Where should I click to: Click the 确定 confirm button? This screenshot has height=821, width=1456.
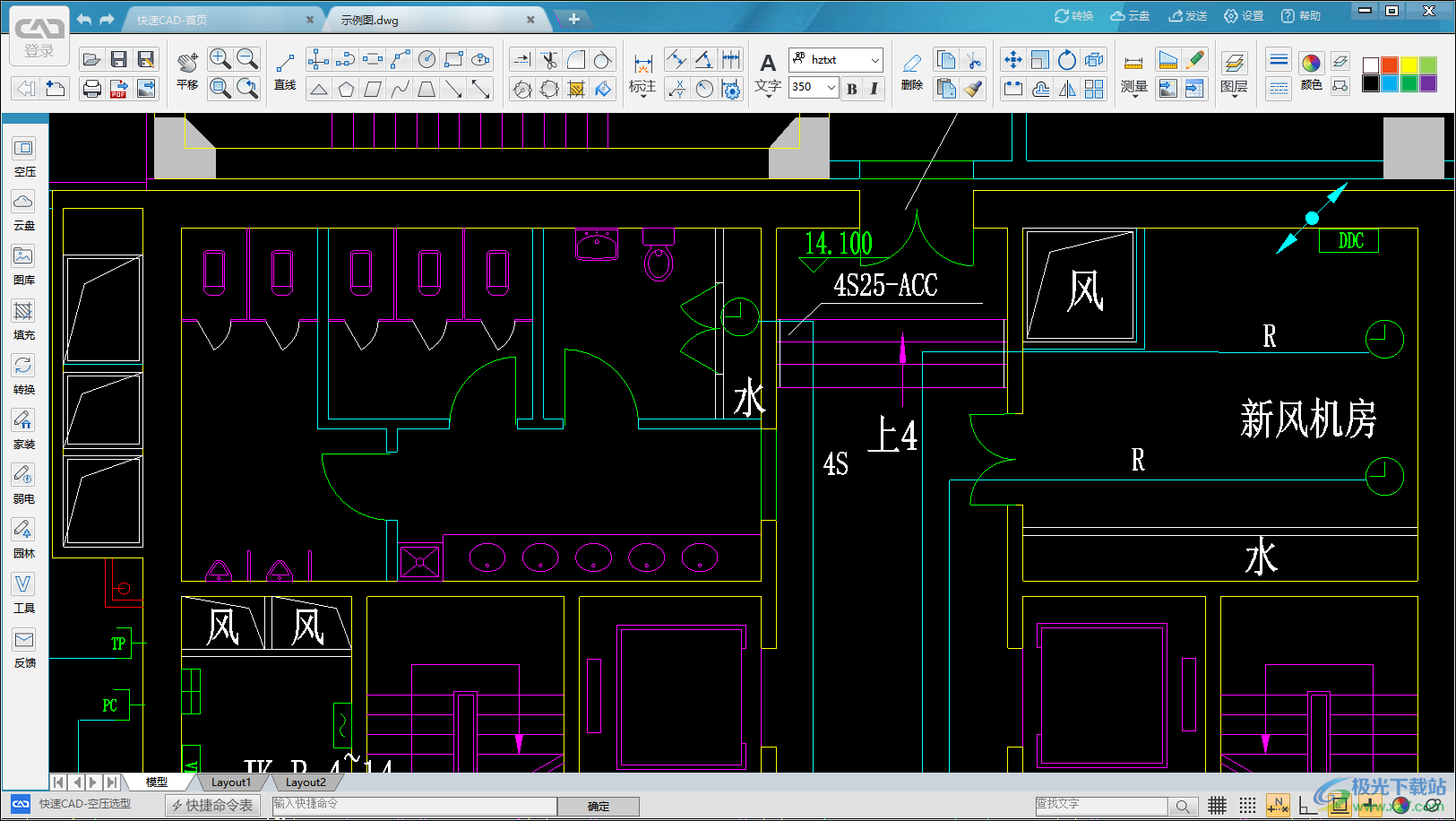(599, 807)
